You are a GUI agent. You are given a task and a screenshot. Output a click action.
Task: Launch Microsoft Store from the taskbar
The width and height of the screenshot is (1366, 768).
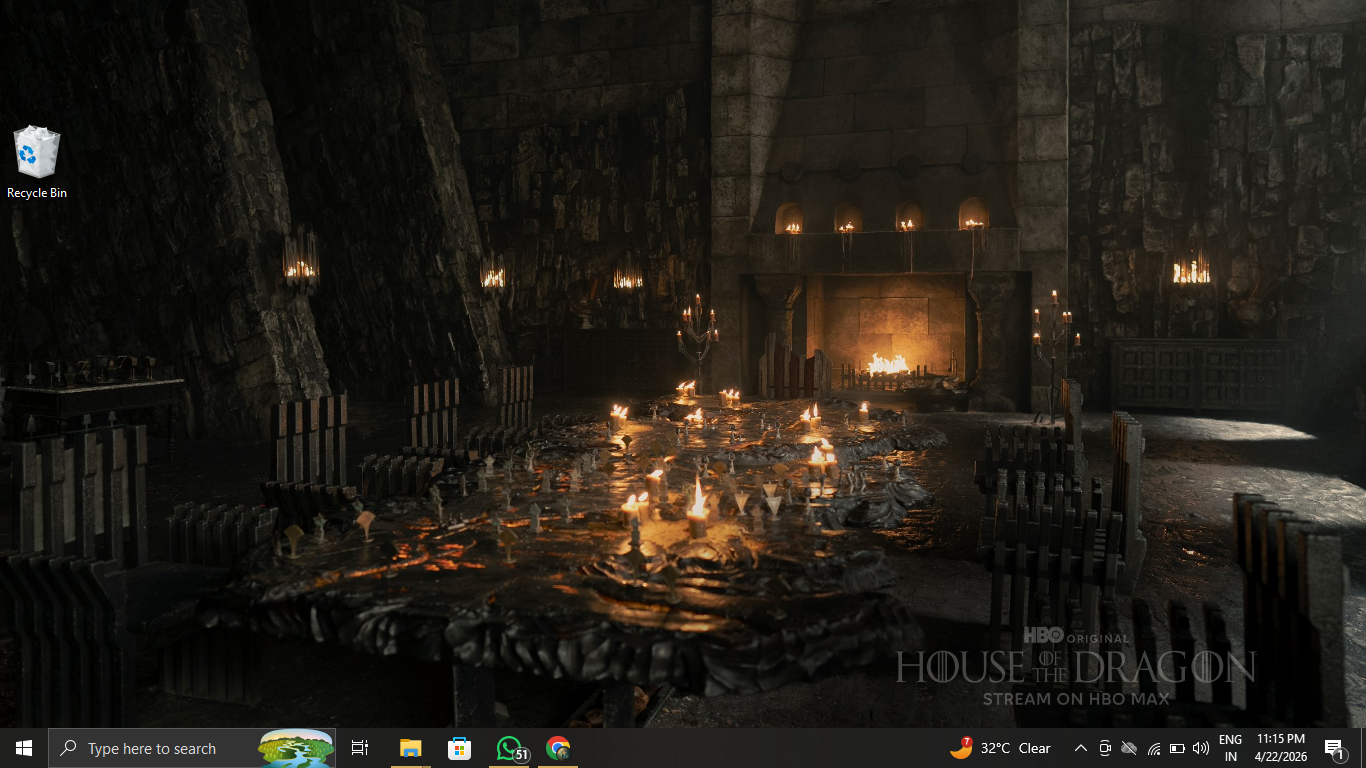(x=460, y=748)
